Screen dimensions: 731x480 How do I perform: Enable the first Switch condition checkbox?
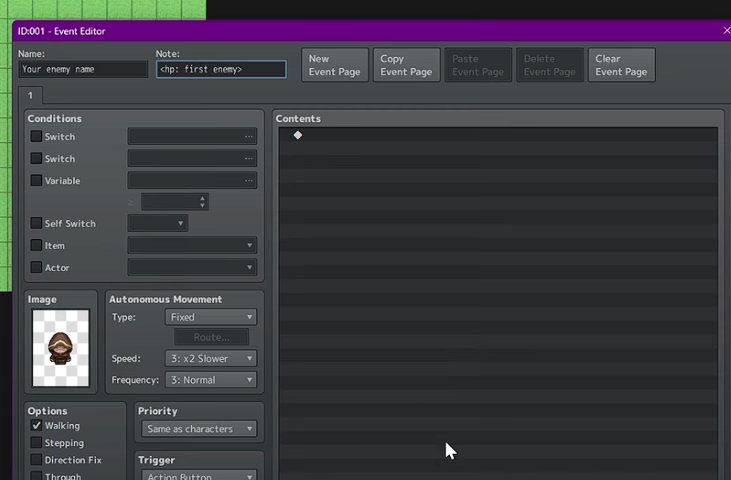[37, 137]
